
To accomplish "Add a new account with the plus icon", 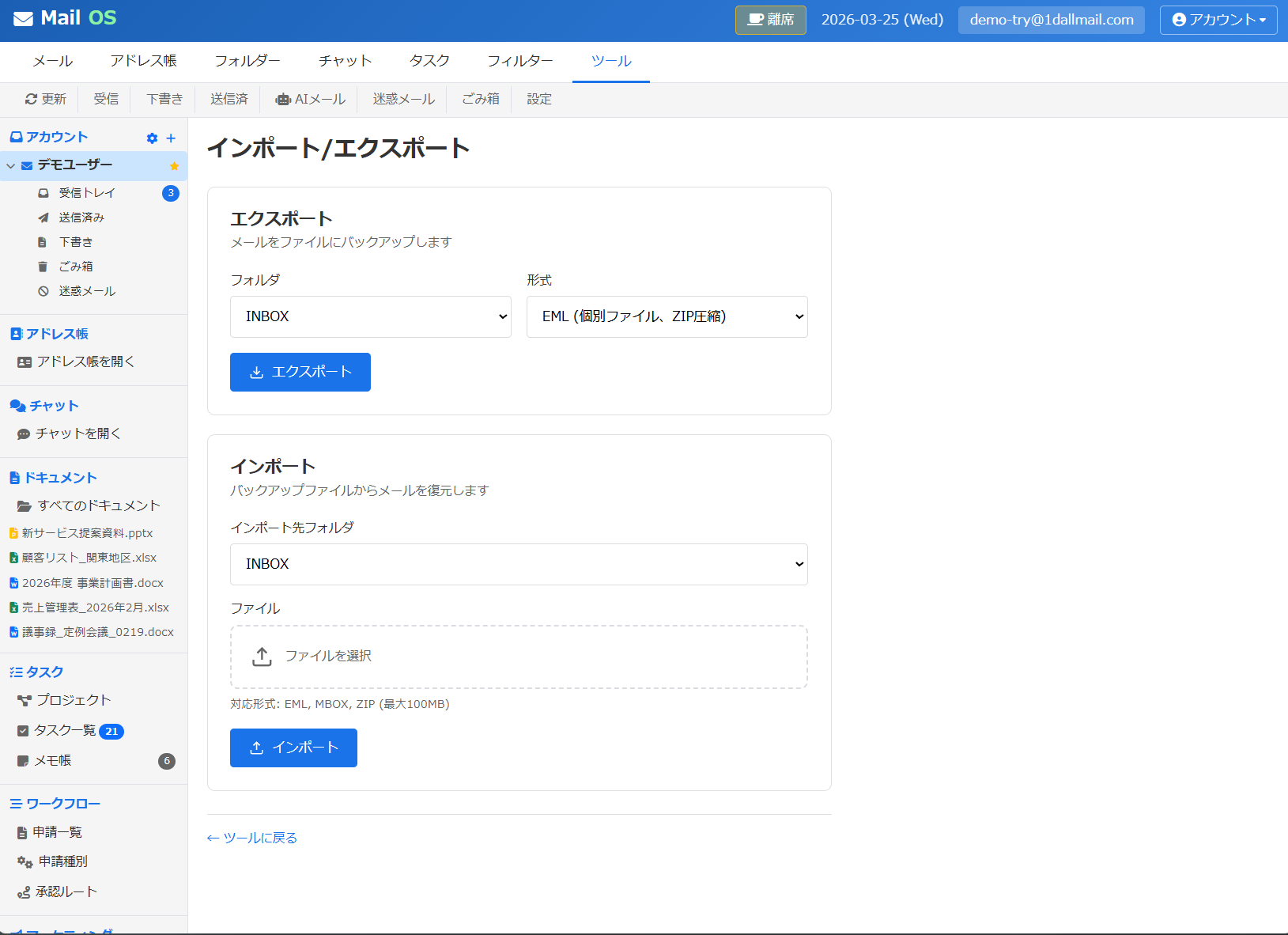I will click(171, 138).
